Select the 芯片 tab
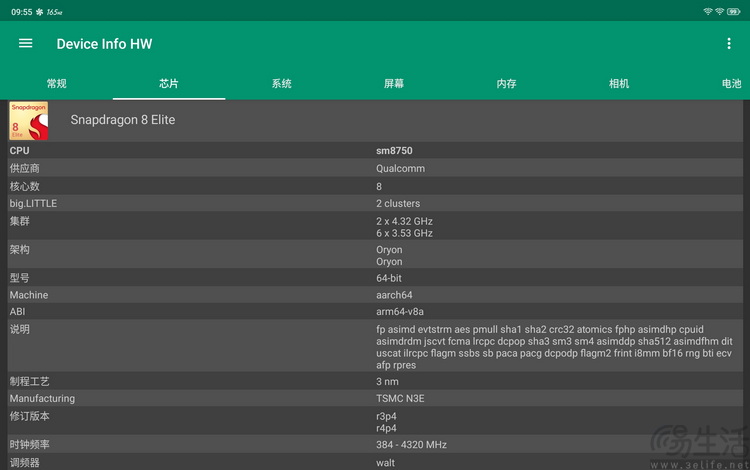The height and width of the screenshot is (470, 750). click(169, 84)
